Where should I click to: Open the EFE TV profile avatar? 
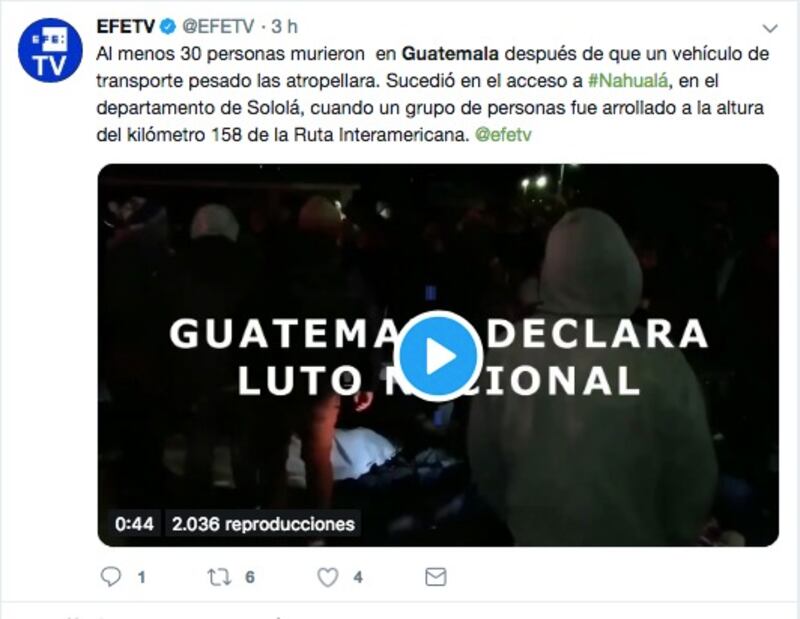(x=50, y=50)
